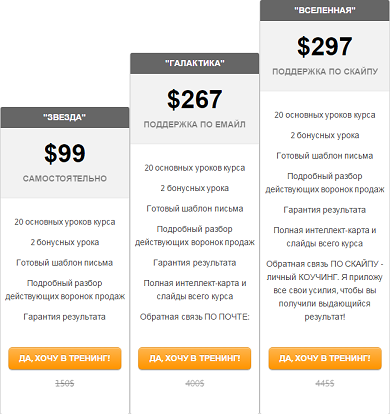This screenshot has width=390, height=414.
Task: Click the "САМОСТОЯТЕЛЬНО" subtitle
Action: (65, 178)
